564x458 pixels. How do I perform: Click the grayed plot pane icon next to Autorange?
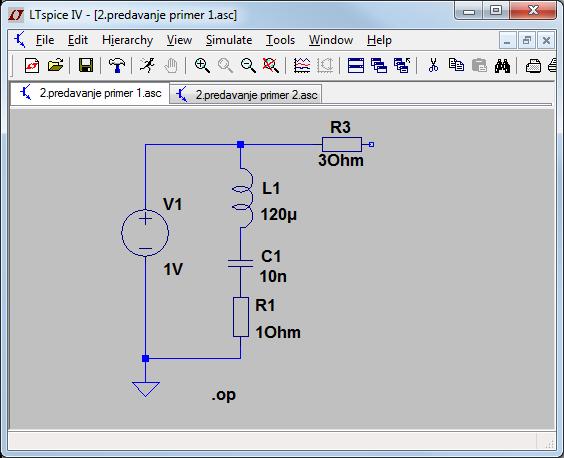325,66
